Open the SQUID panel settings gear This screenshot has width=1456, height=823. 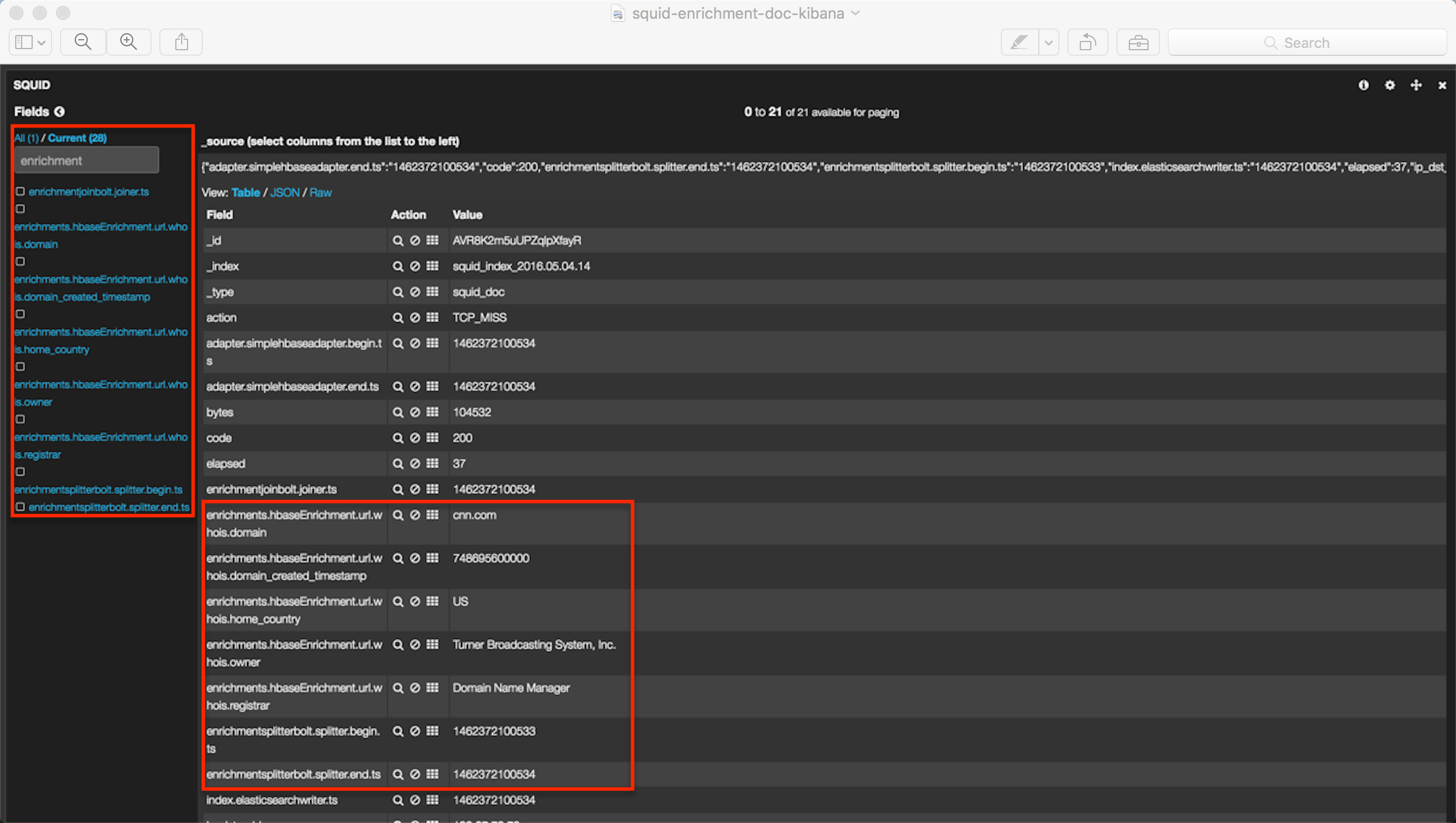tap(1390, 85)
